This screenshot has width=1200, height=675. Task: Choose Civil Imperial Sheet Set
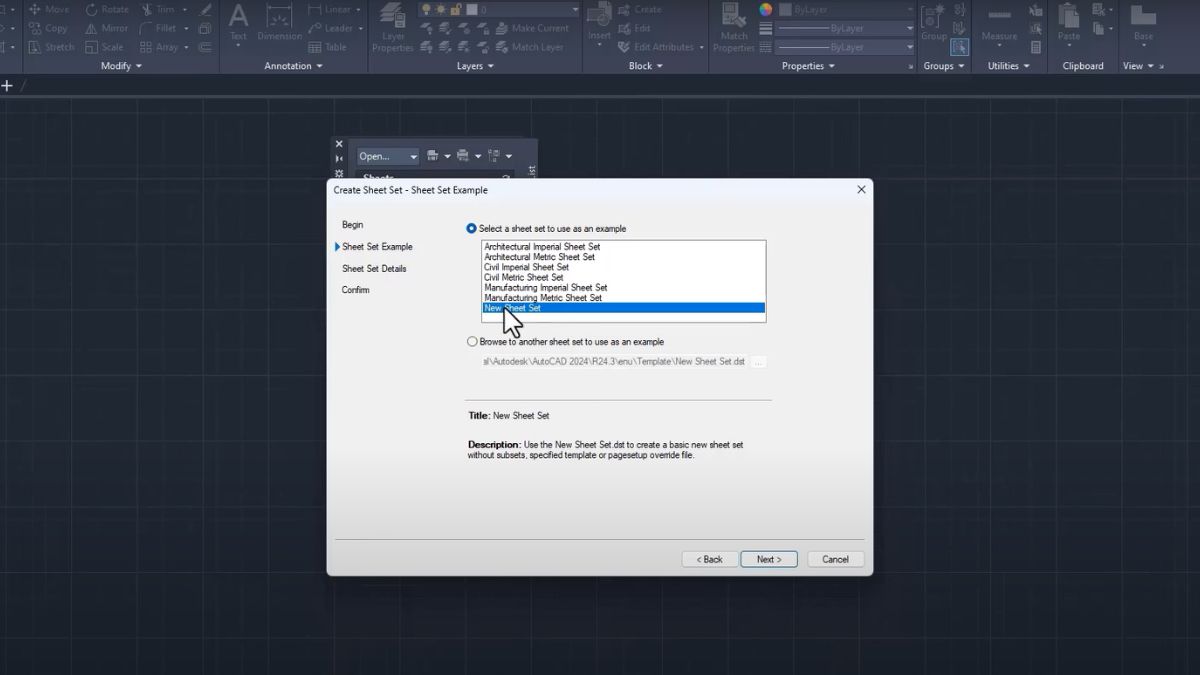(x=624, y=267)
